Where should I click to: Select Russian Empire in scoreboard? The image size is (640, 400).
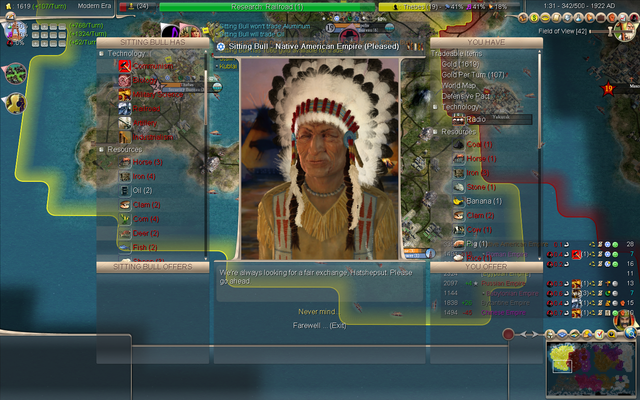pos(503,283)
